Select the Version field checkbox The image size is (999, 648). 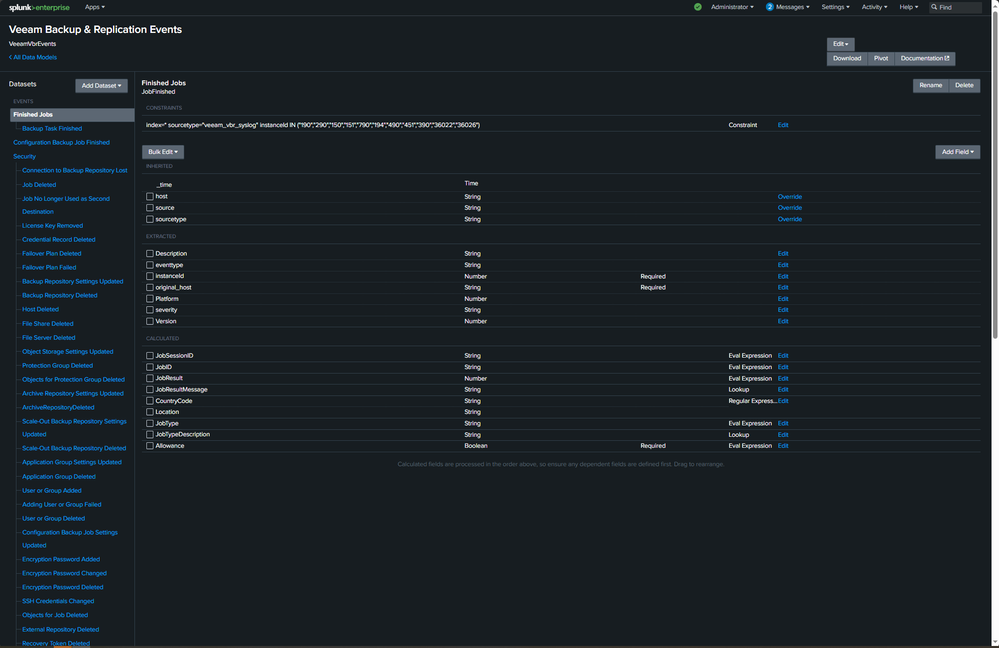[x=150, y=322]
